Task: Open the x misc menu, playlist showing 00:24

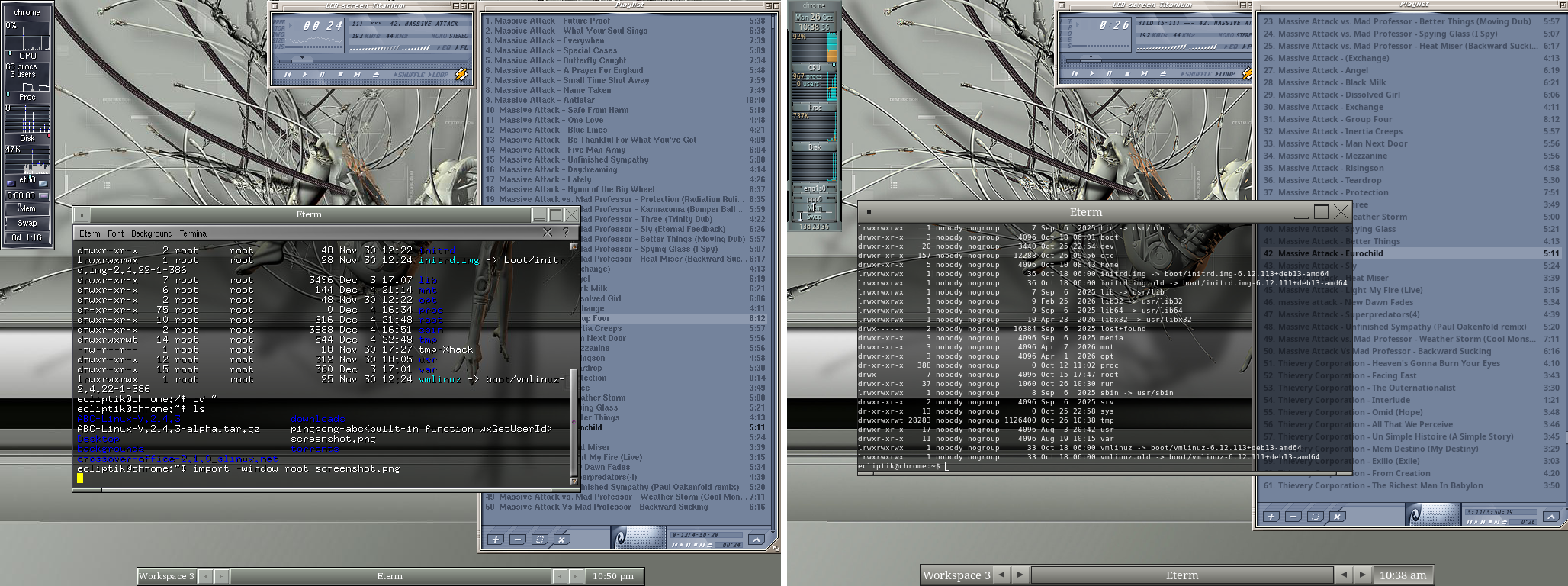Action: point(562,539)
